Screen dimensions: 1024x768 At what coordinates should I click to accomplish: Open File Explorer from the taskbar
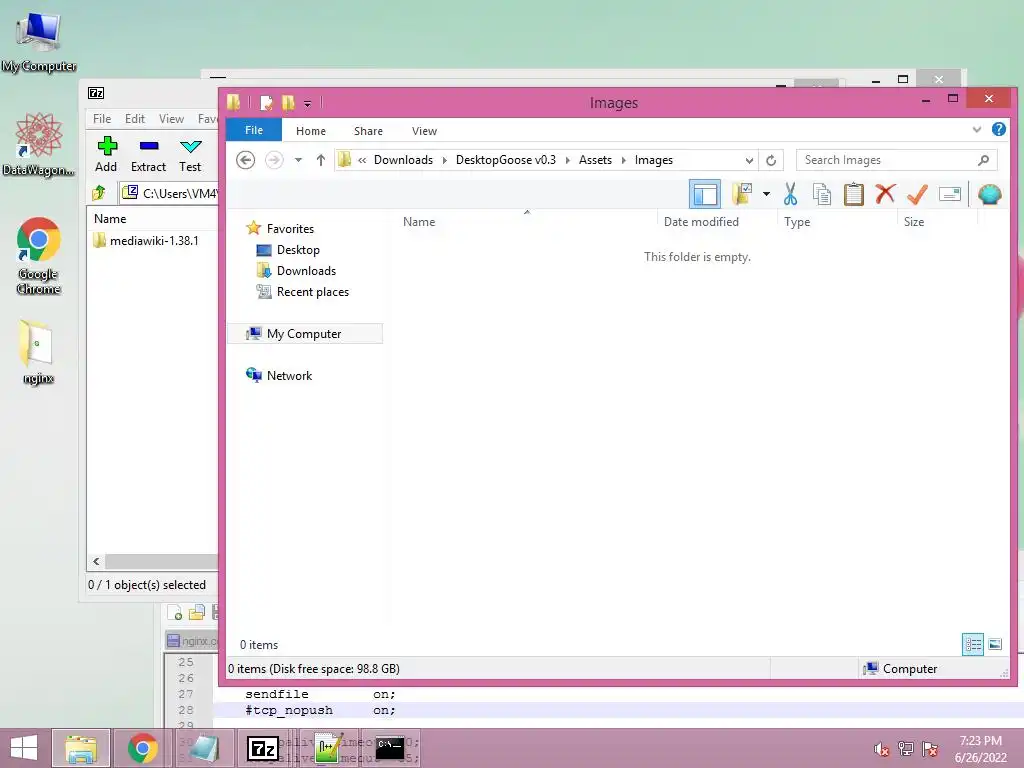(x=81, y=748)
